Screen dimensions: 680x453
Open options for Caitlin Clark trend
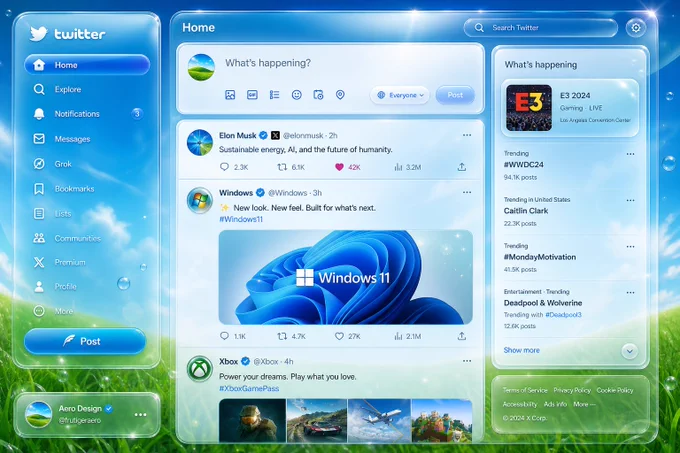tap(630, 200)
